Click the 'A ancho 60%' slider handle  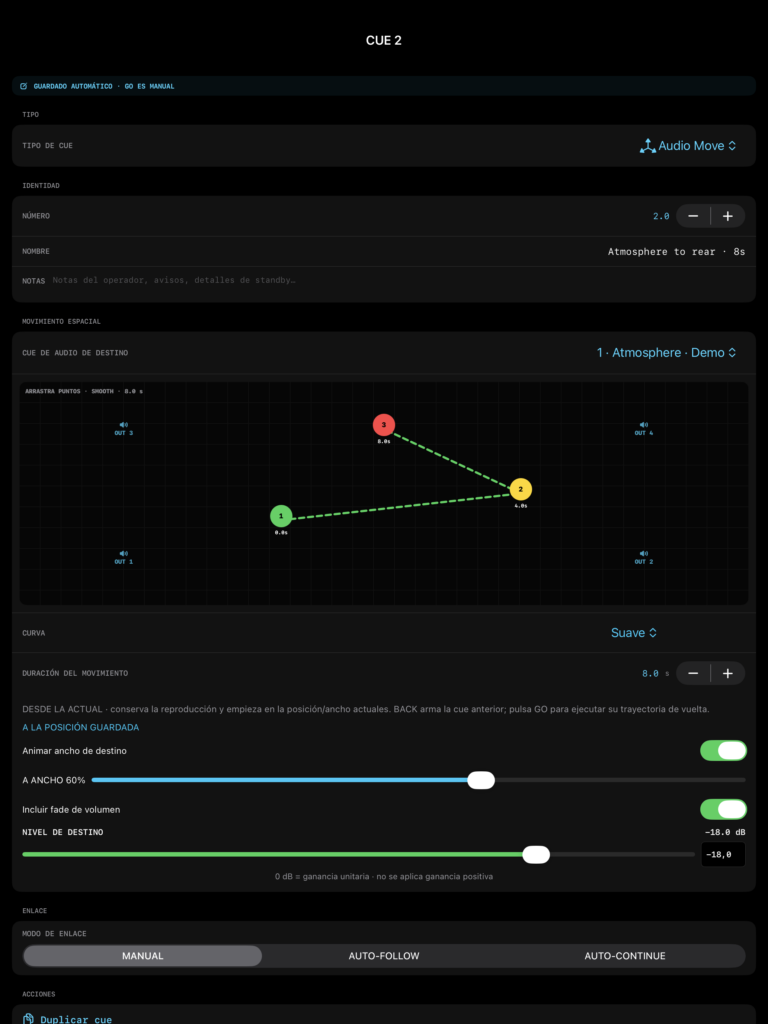pos(481,780)
